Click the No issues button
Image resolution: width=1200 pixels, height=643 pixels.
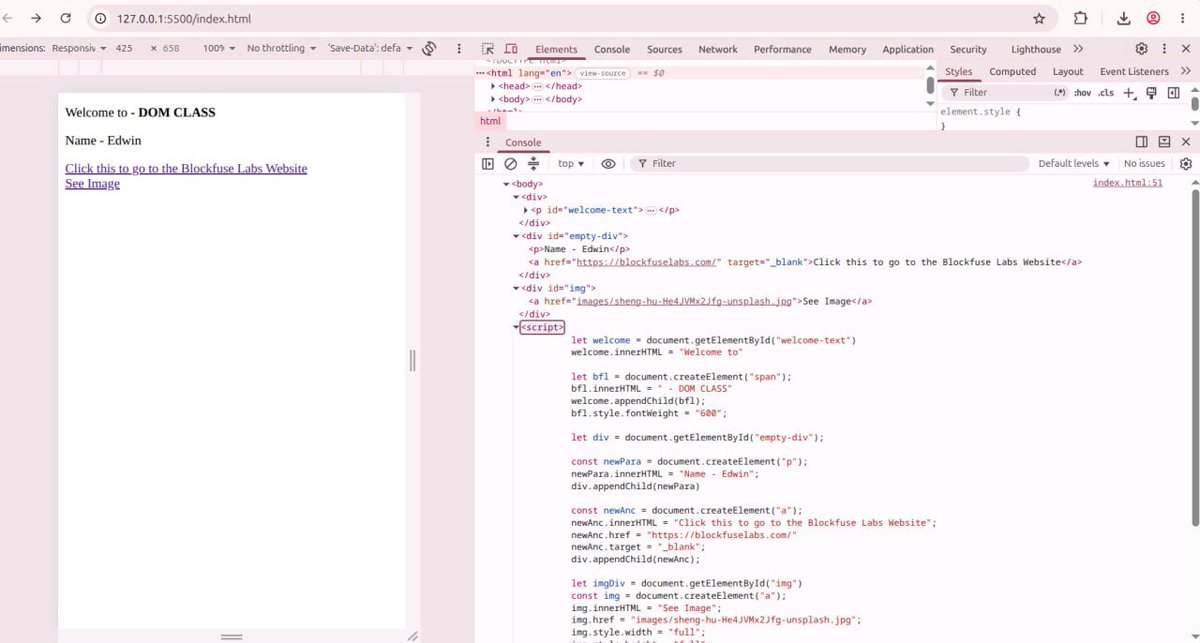[x=1144, y=163]
